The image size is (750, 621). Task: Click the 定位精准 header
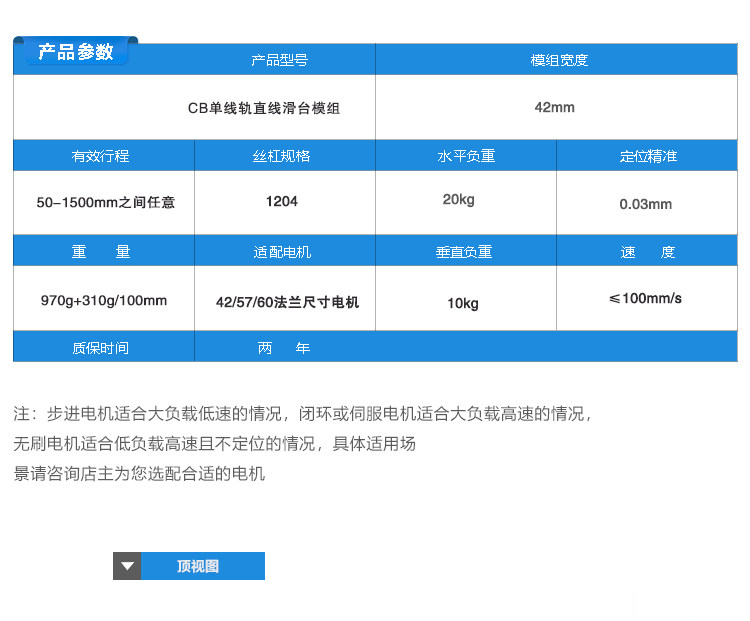(x=647, y=155)
